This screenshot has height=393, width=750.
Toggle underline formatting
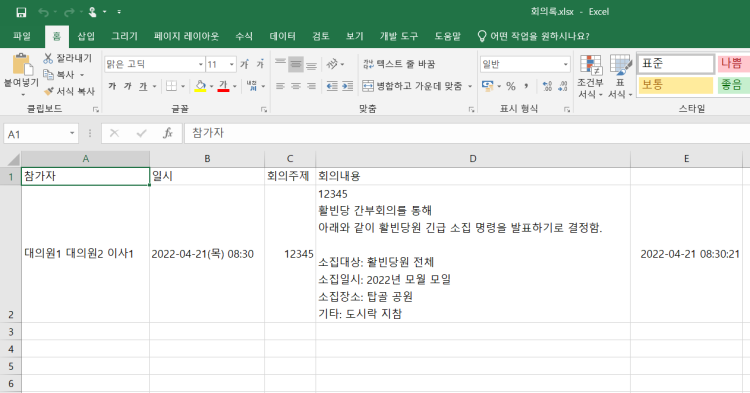pos(143,86)
